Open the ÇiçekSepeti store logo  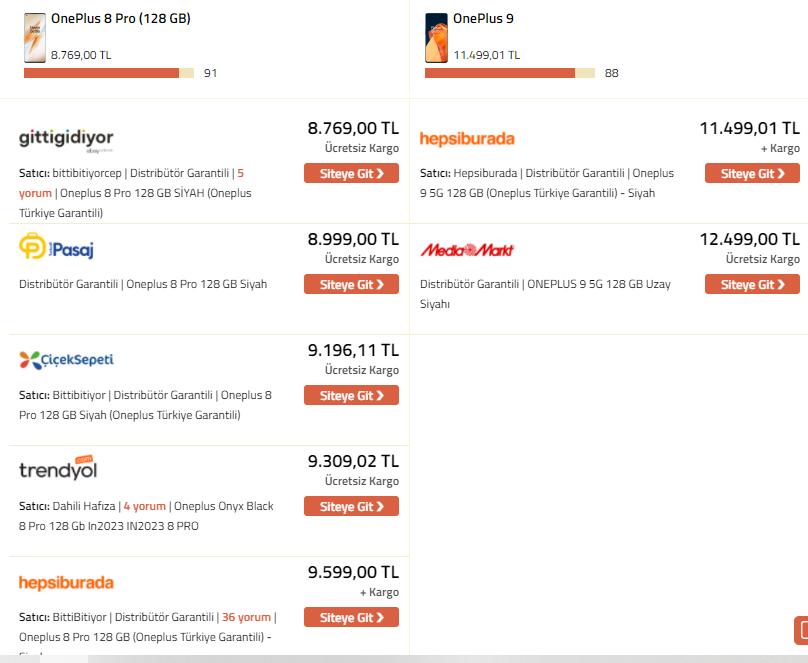59,359
